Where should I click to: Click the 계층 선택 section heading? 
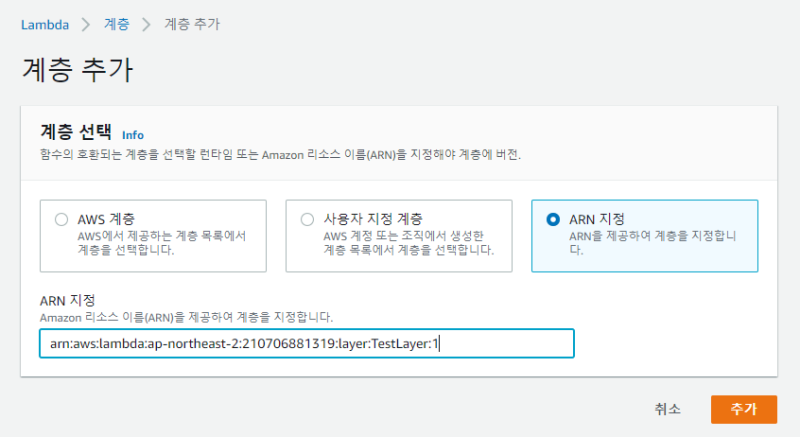click(76, 132)
